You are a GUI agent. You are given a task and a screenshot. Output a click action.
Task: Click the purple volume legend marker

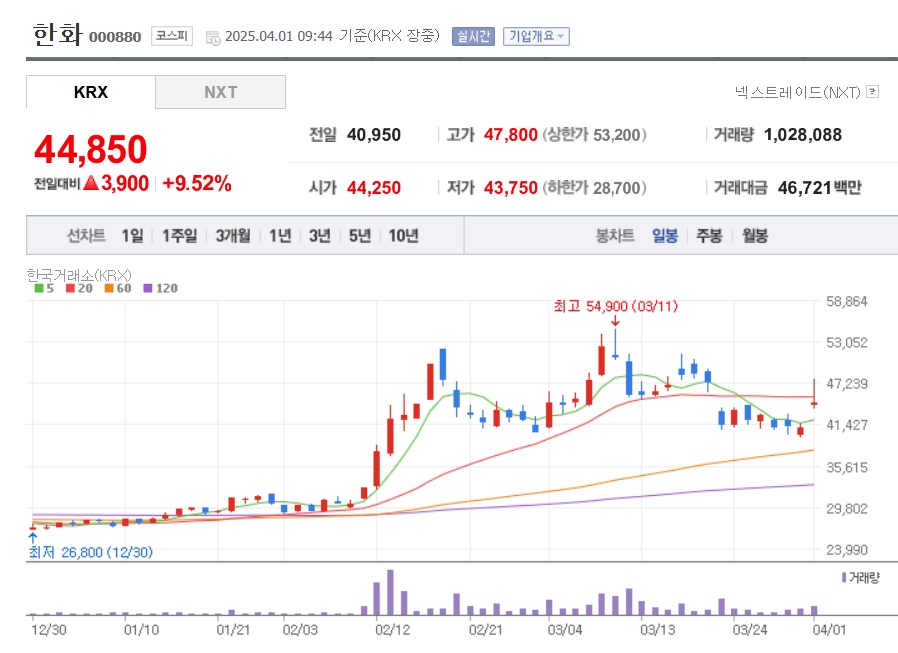click(844, 577)
